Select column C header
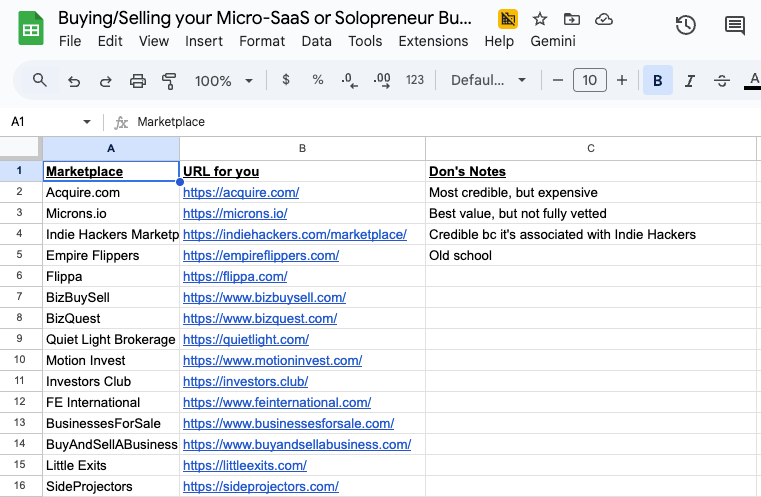This screenshot has width=761, height=497. pyautogui.click(x=591, y=149)
